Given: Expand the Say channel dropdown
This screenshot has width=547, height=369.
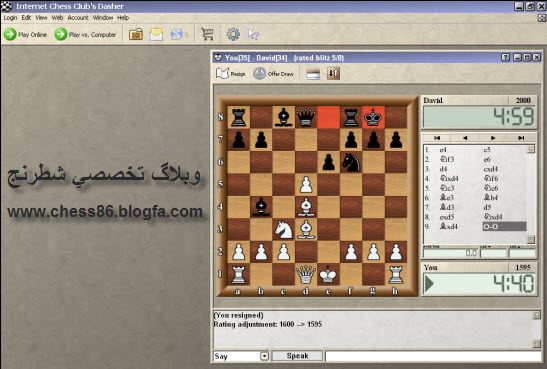Looking at the screenshot, I should [265, 356].
